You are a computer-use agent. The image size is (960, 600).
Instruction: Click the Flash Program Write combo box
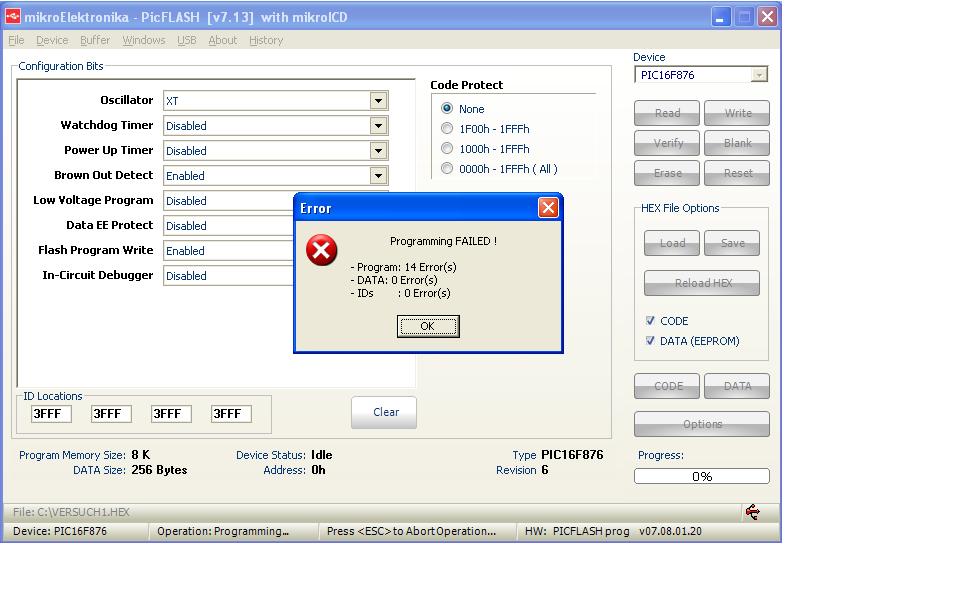(228, 251)
